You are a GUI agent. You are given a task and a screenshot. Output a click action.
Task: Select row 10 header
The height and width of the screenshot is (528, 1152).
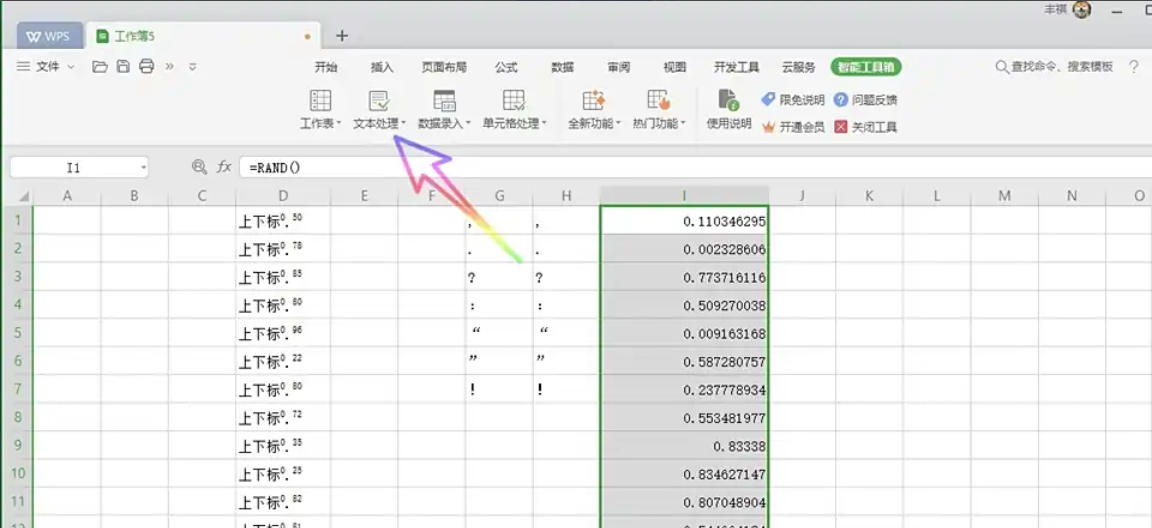18,474
